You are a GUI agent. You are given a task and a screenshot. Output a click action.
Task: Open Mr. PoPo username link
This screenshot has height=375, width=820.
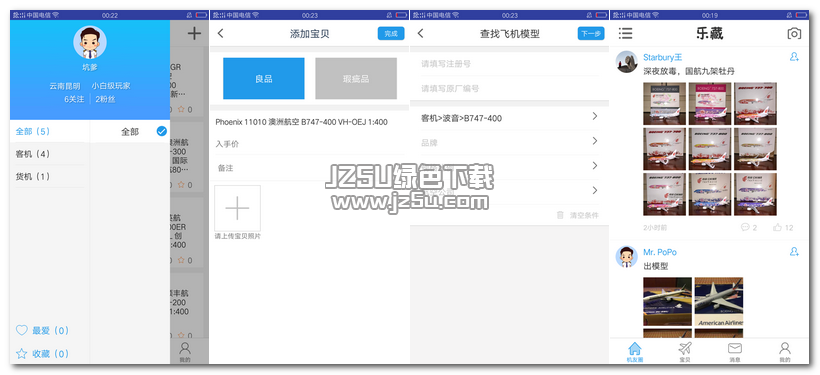(x=660, y=252)
